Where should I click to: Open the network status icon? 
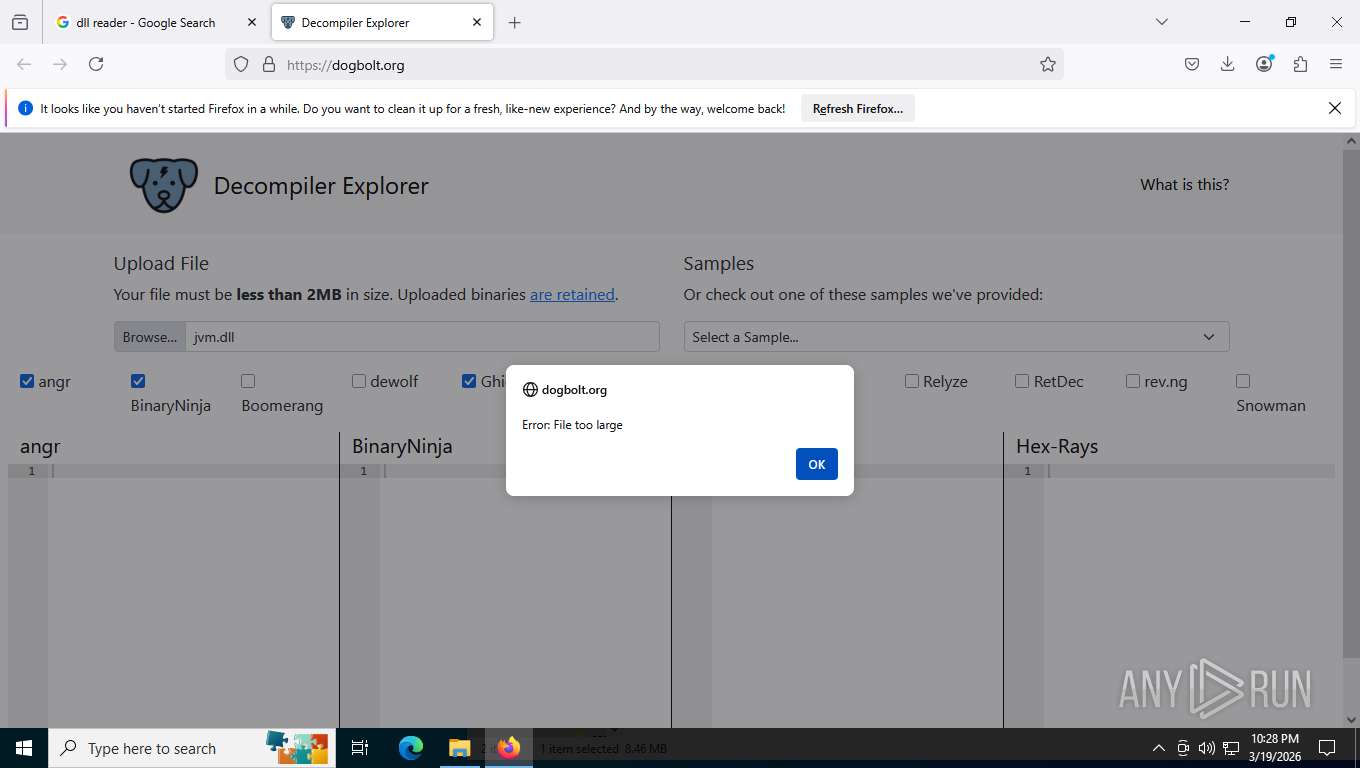pyautogui.click(x=1231, y=748)
